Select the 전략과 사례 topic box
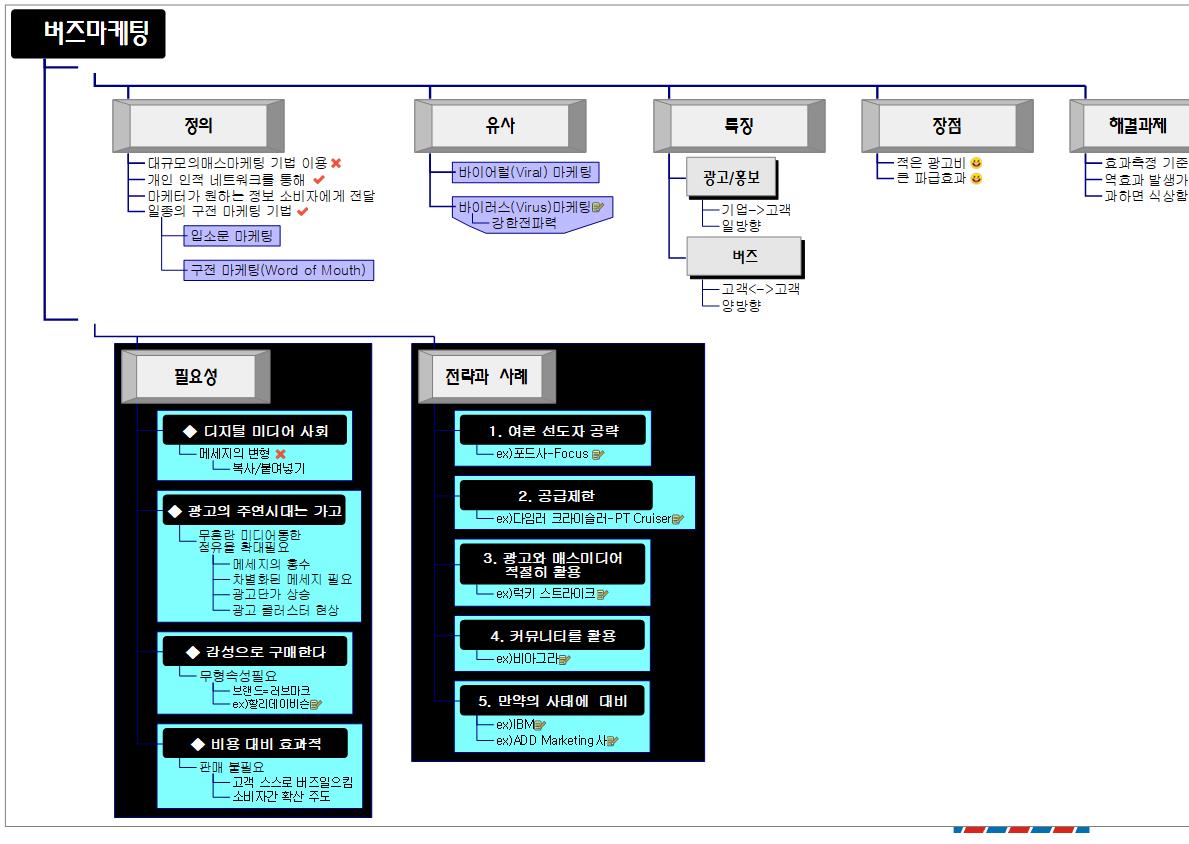The width and height of the screenshot is (1189, 844). 486,377
